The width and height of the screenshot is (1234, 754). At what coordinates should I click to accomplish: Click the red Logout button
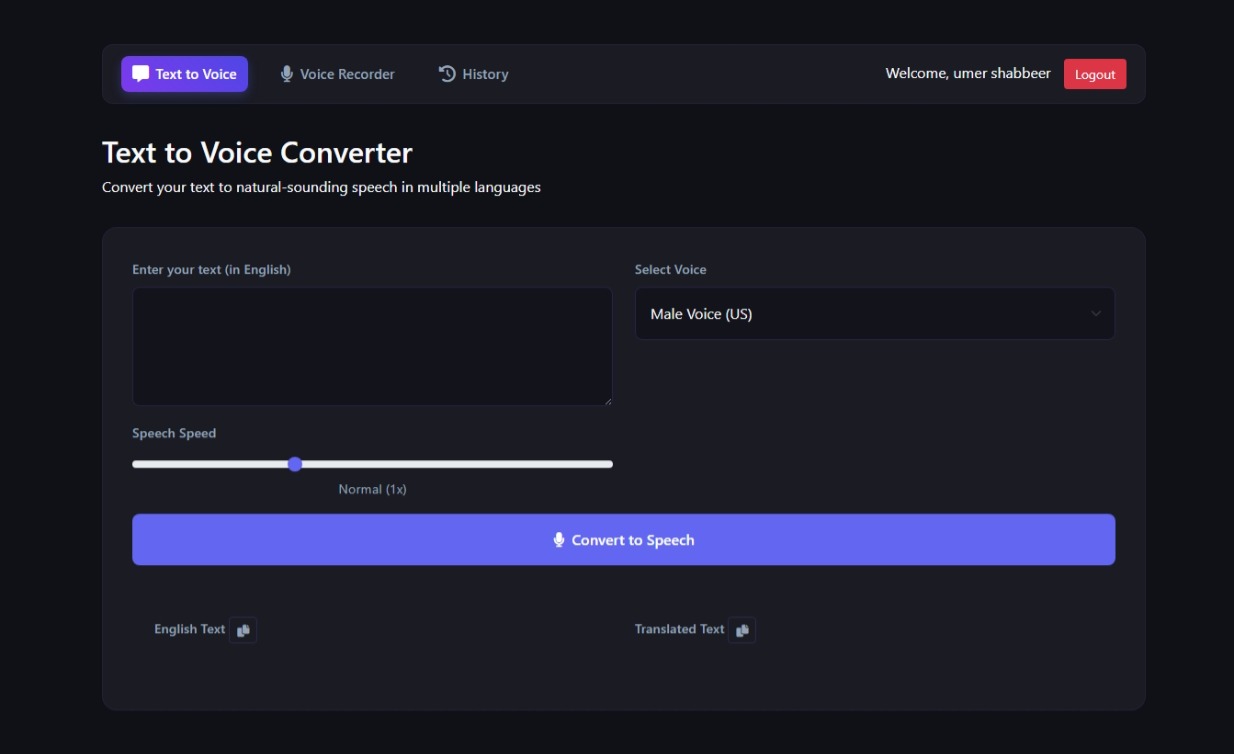[x=1095, y=74]
